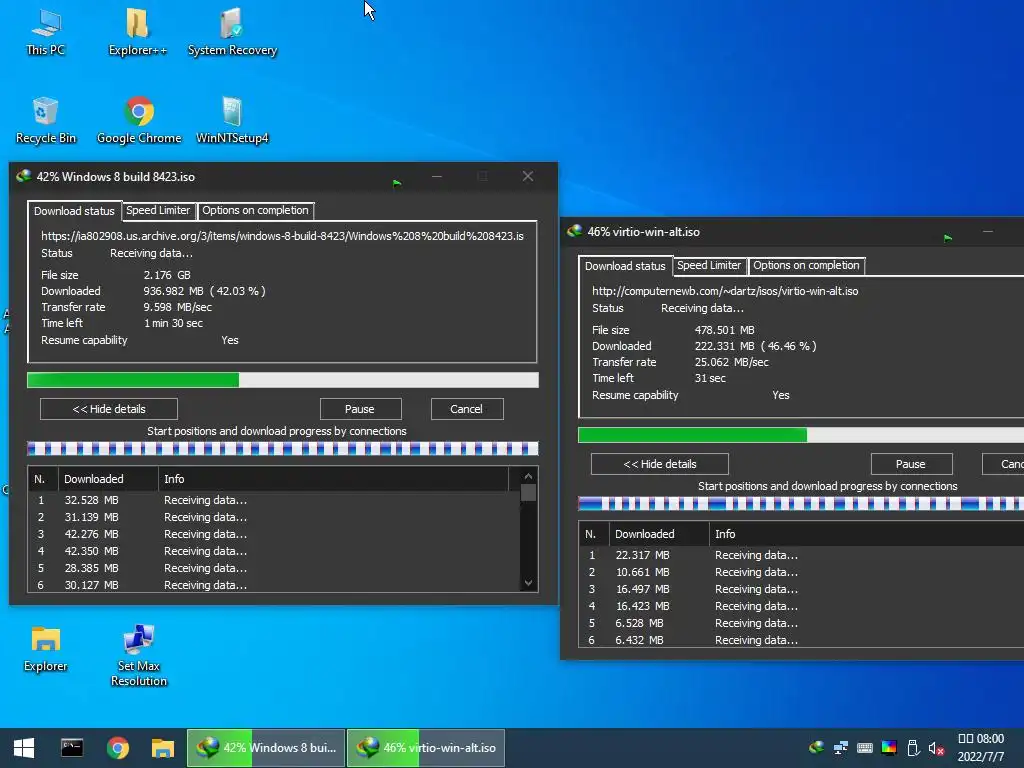Click Downloaded column header in Windows 8 connections list
The width and height of the screenshot is (1024, 768).
click(108, 479)
